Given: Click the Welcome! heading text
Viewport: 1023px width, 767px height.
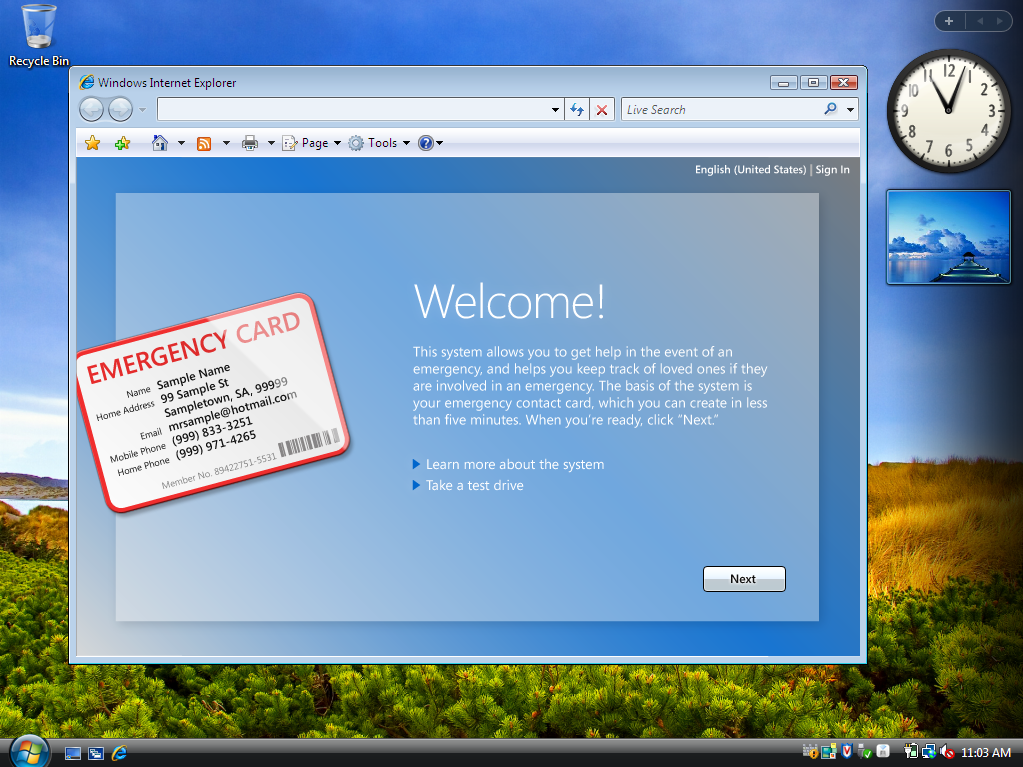Looking at the screenshot, I should (510, 302).
